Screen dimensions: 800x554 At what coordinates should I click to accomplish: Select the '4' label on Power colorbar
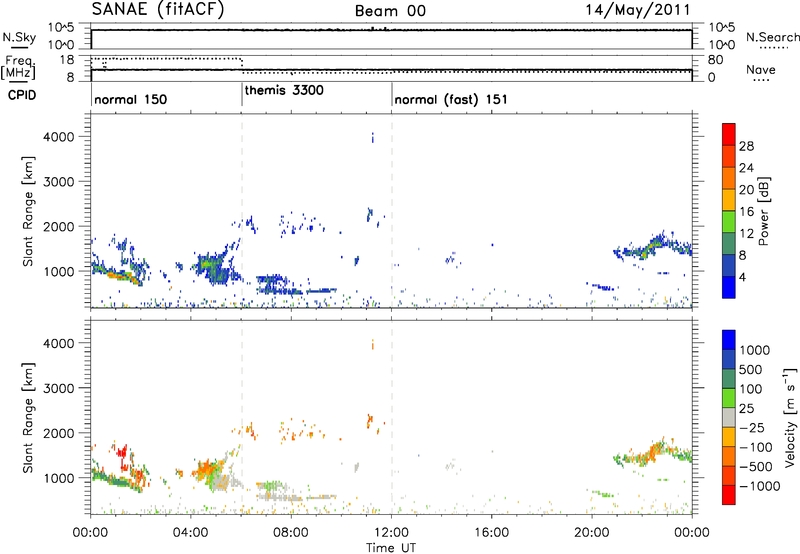[x=742, y=277]
